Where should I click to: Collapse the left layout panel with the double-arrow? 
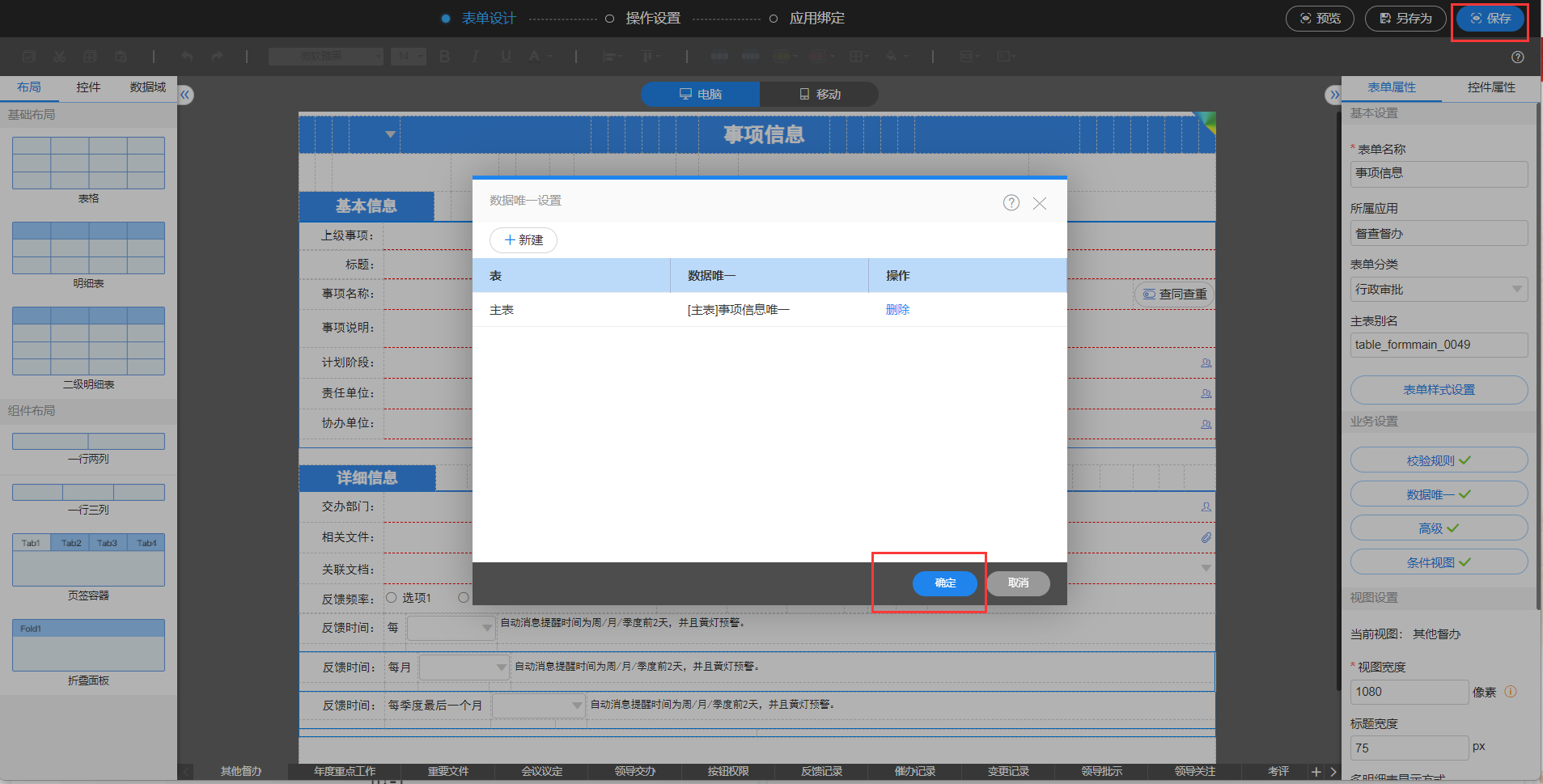[x=185, y=95]
